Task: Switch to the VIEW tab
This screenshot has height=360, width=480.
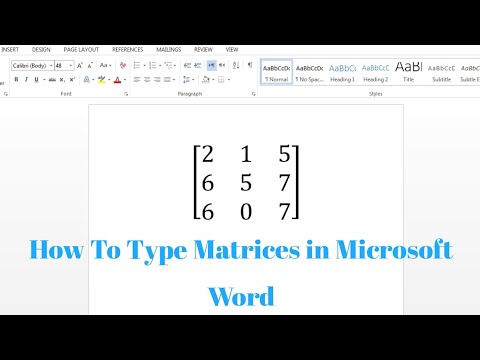Action: coord(232,50)
